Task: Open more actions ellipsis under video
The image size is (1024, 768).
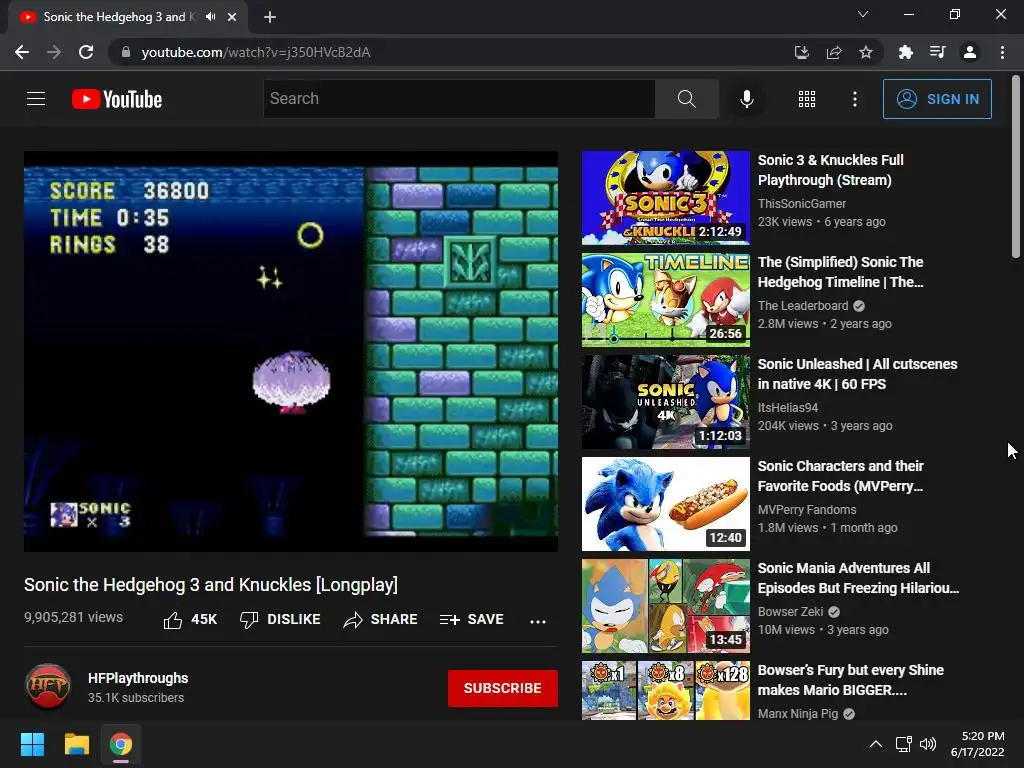Action: pyautogui.click(x=537, y=621)
